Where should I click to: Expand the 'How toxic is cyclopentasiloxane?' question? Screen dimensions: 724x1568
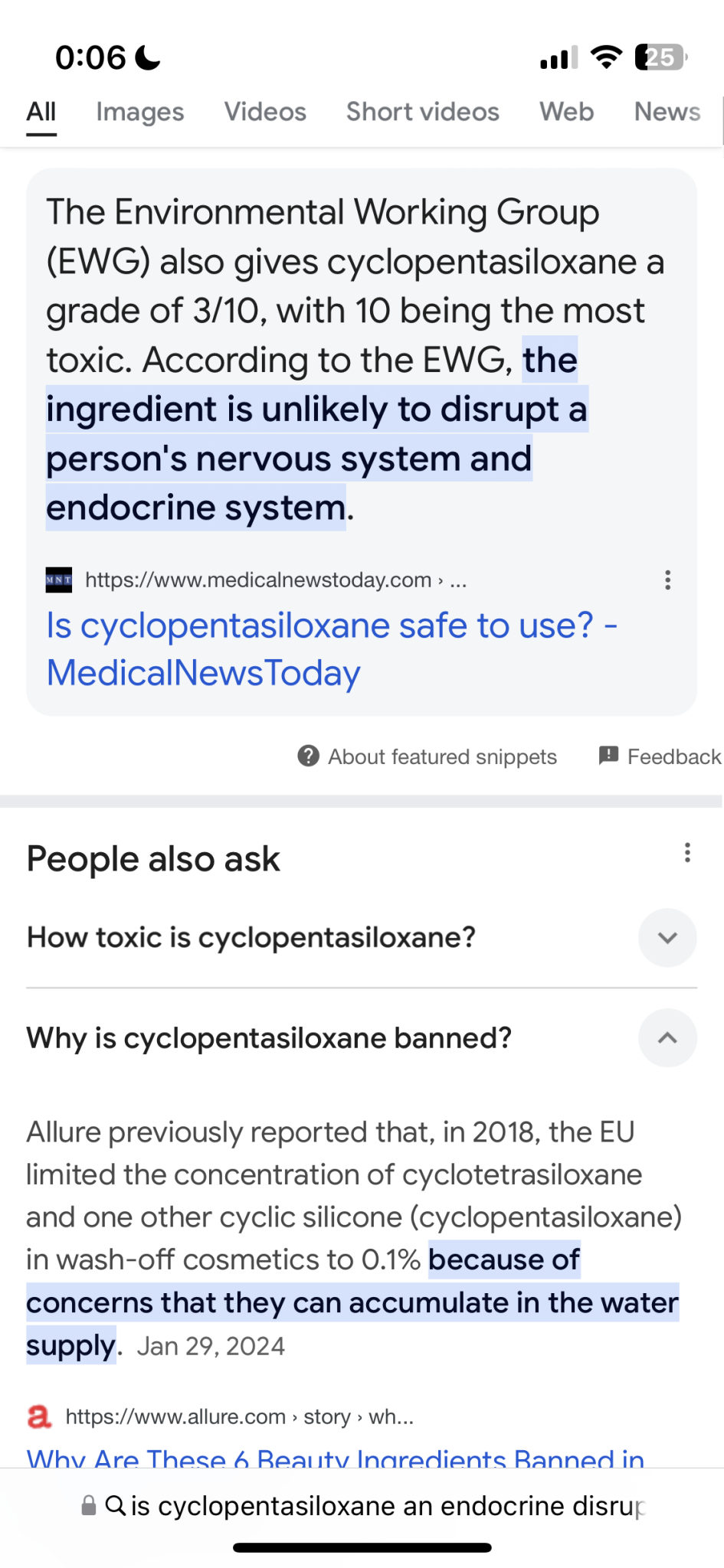coord(667,938)
